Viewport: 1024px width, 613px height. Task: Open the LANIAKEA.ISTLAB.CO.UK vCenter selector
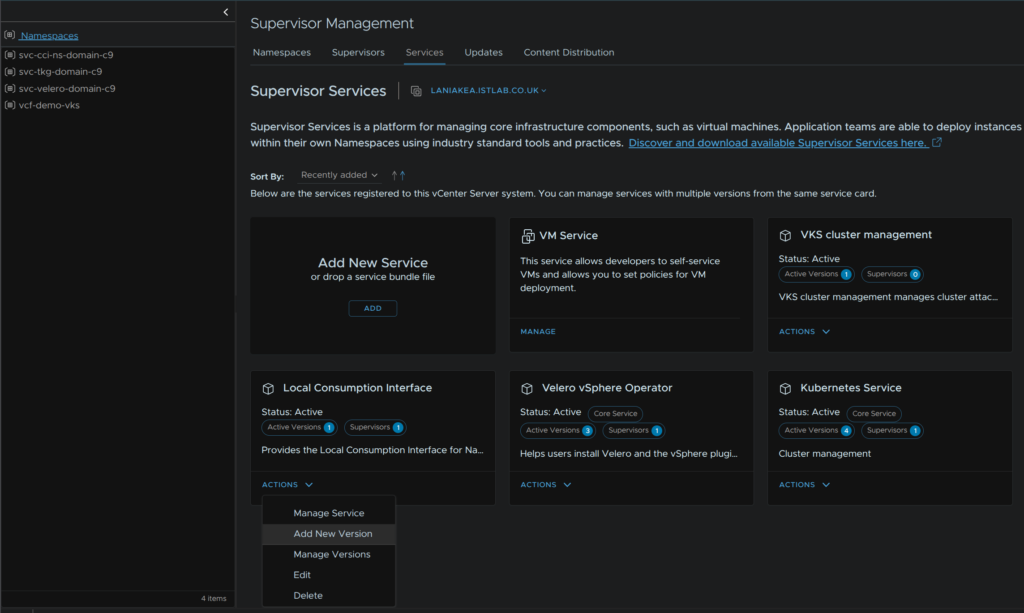point(488,91)
